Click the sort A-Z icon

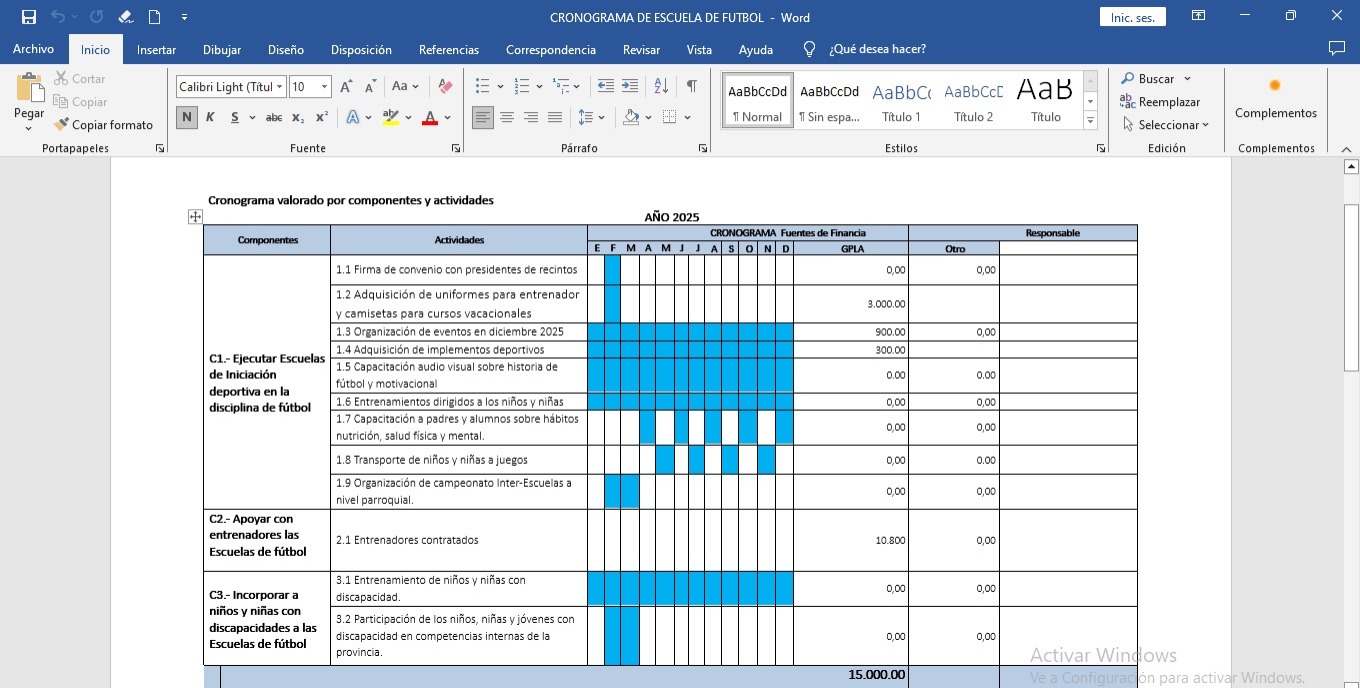pos(661,87)
